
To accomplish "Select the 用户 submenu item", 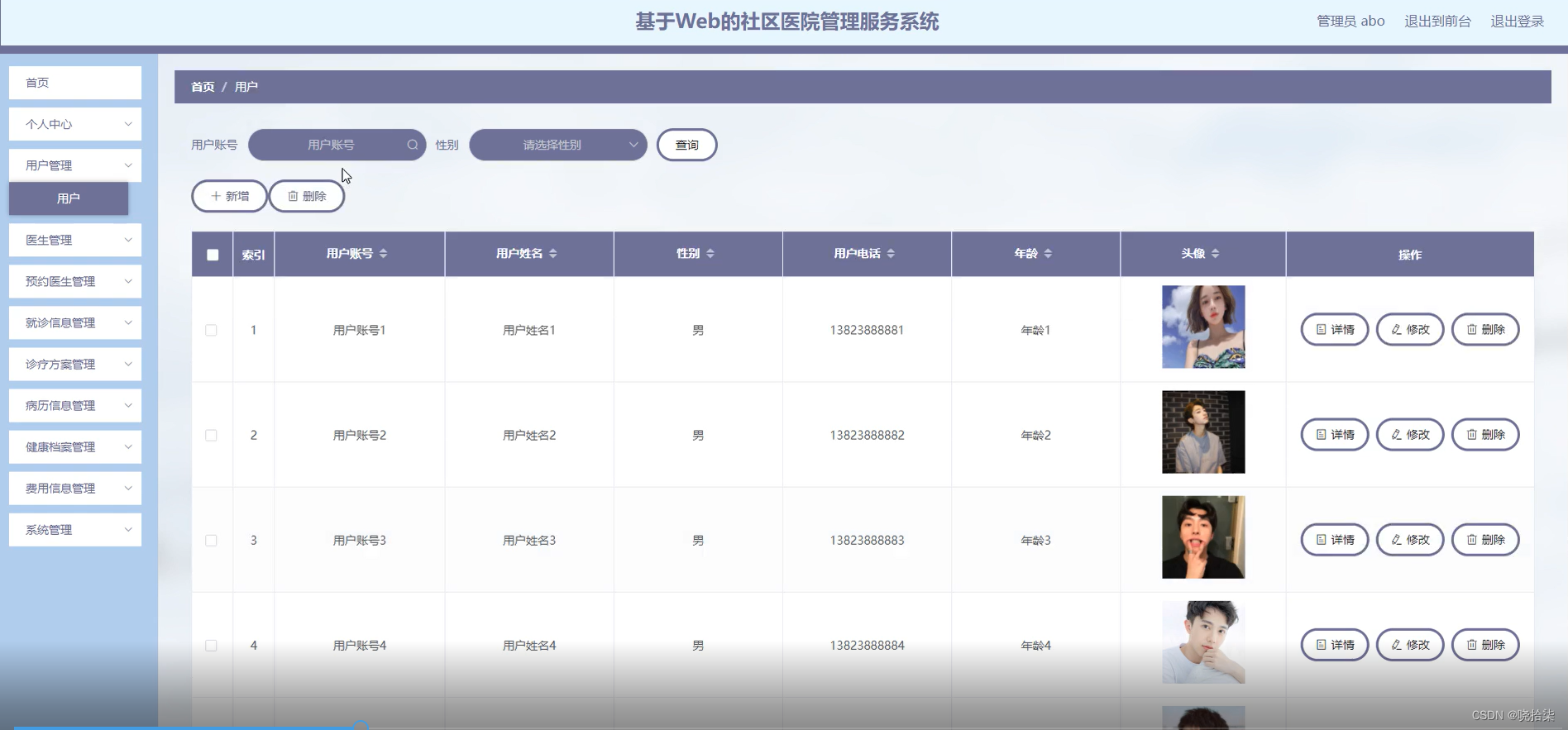I will click(x=69, y=198).
